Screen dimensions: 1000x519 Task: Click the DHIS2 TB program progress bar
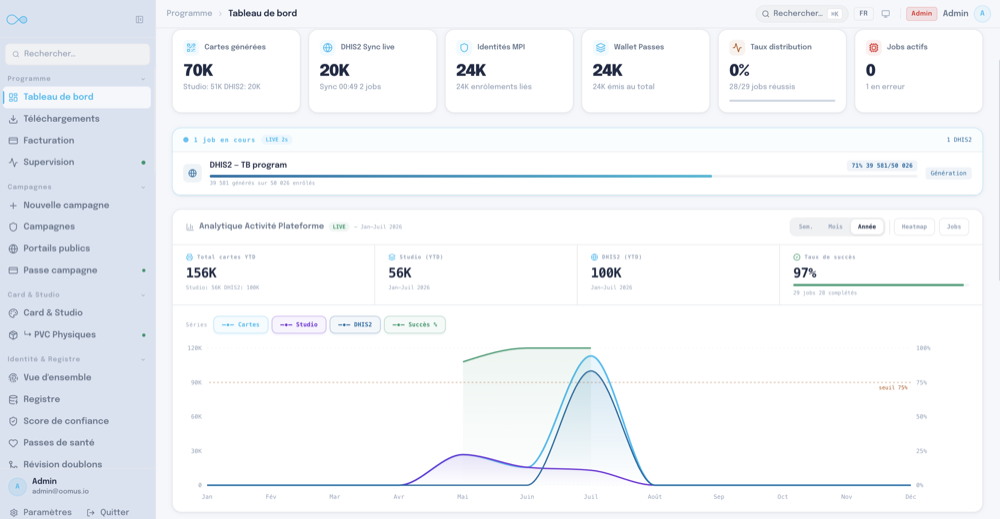click(x=563, y=176)
